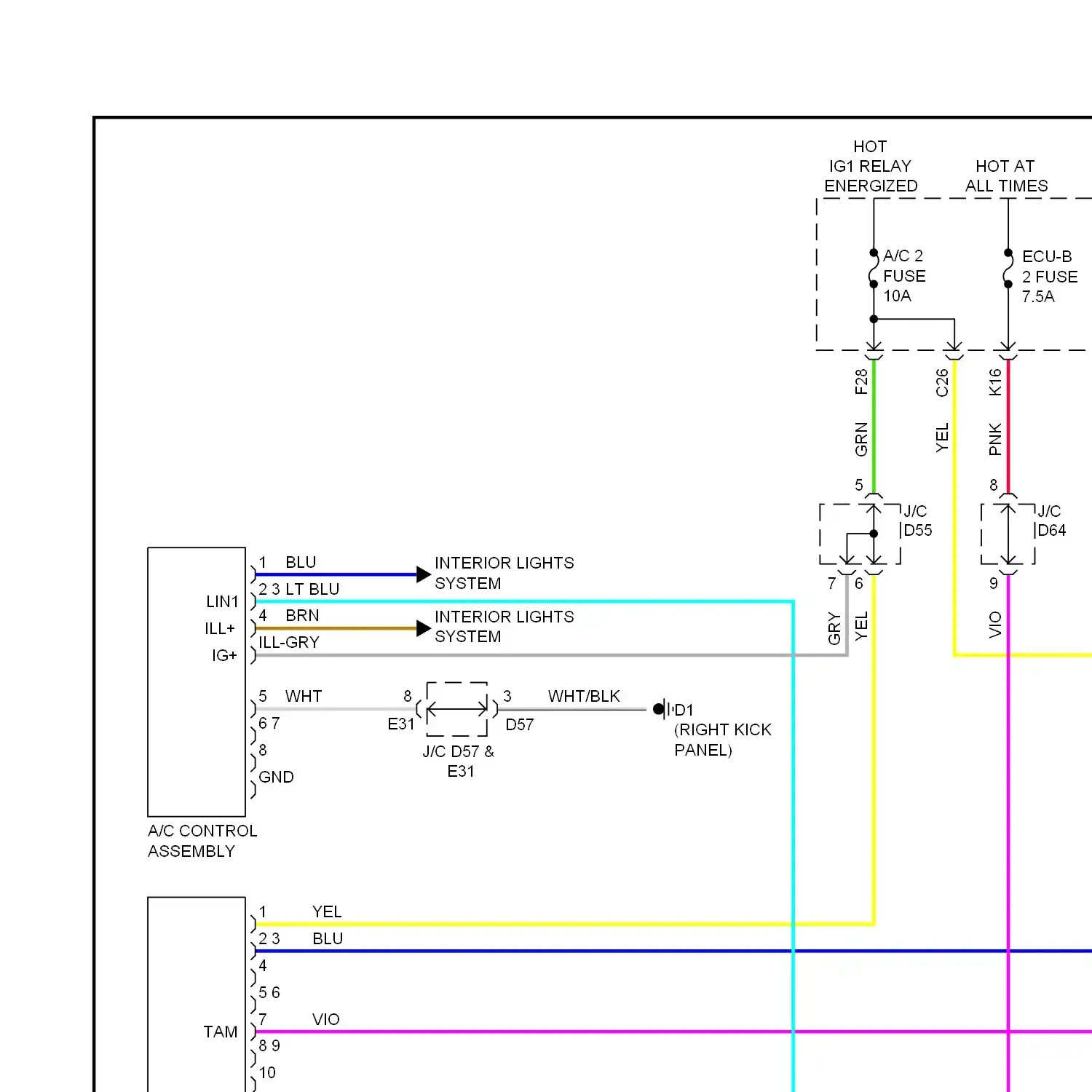
Task: Click the LIN1 terminal label
Action: (x=222, y=601)
